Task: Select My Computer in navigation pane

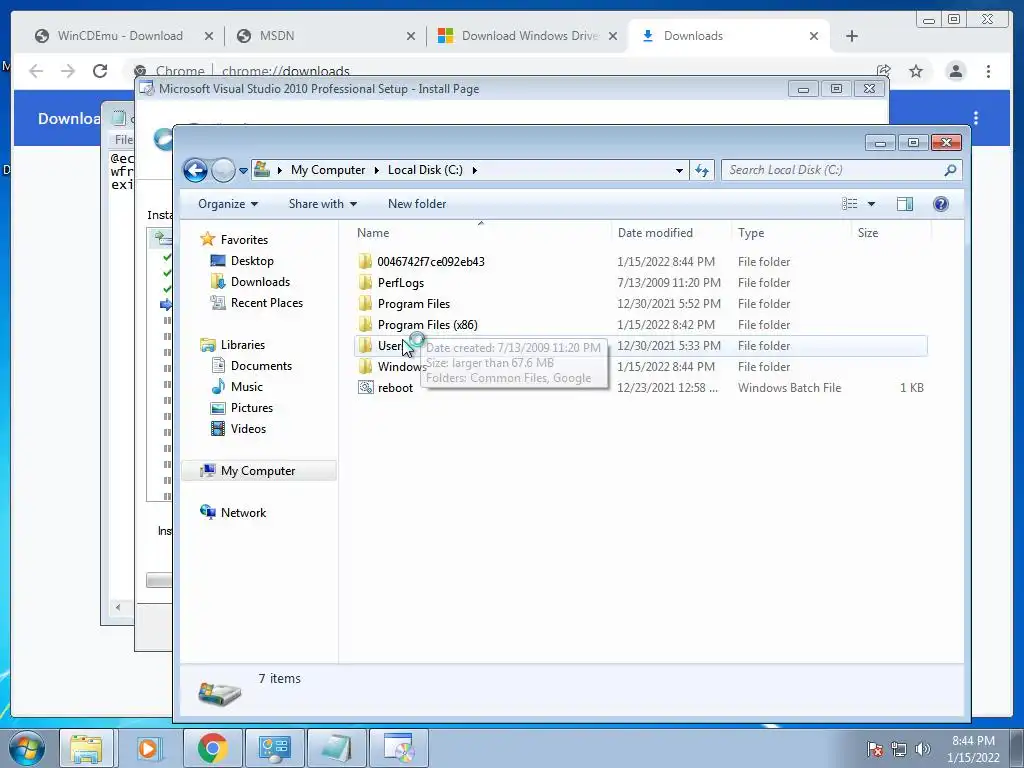Action: tap(257, 471)
